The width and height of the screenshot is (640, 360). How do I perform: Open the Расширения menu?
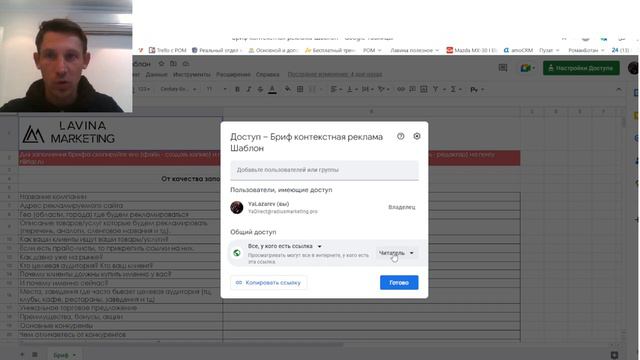(x=233, y=75)
